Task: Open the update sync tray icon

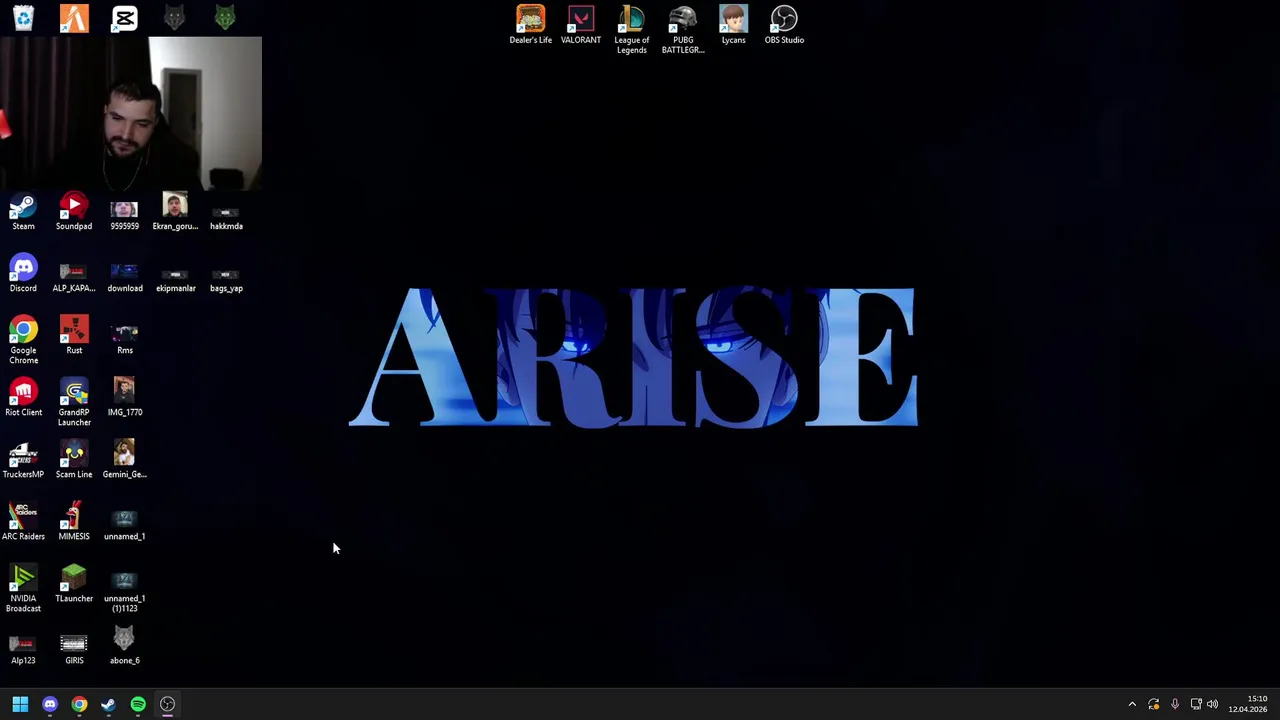Action: [x=1154, y=704]
